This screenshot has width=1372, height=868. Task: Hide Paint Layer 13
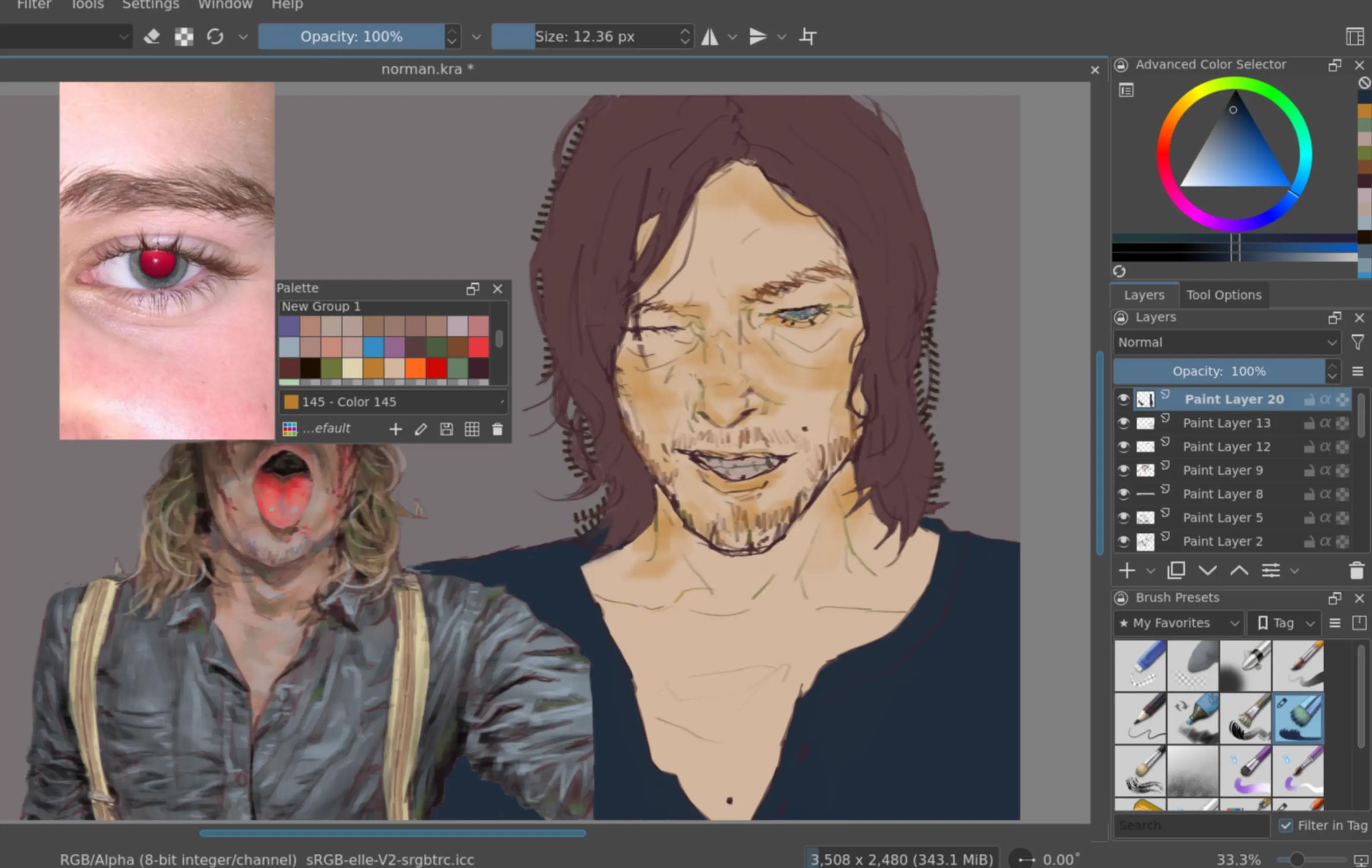[1123, 423]
